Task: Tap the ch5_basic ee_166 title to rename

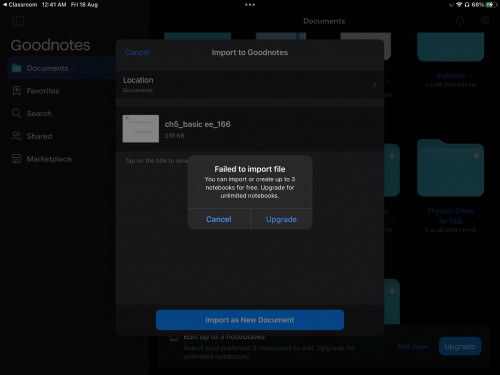Action: (x=198, y=124)
